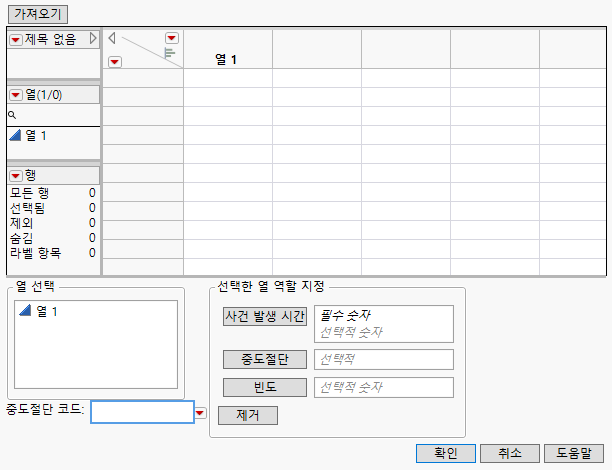Click the 취소 cancel button
Screen dimensions: 612x470
(510, 453)
